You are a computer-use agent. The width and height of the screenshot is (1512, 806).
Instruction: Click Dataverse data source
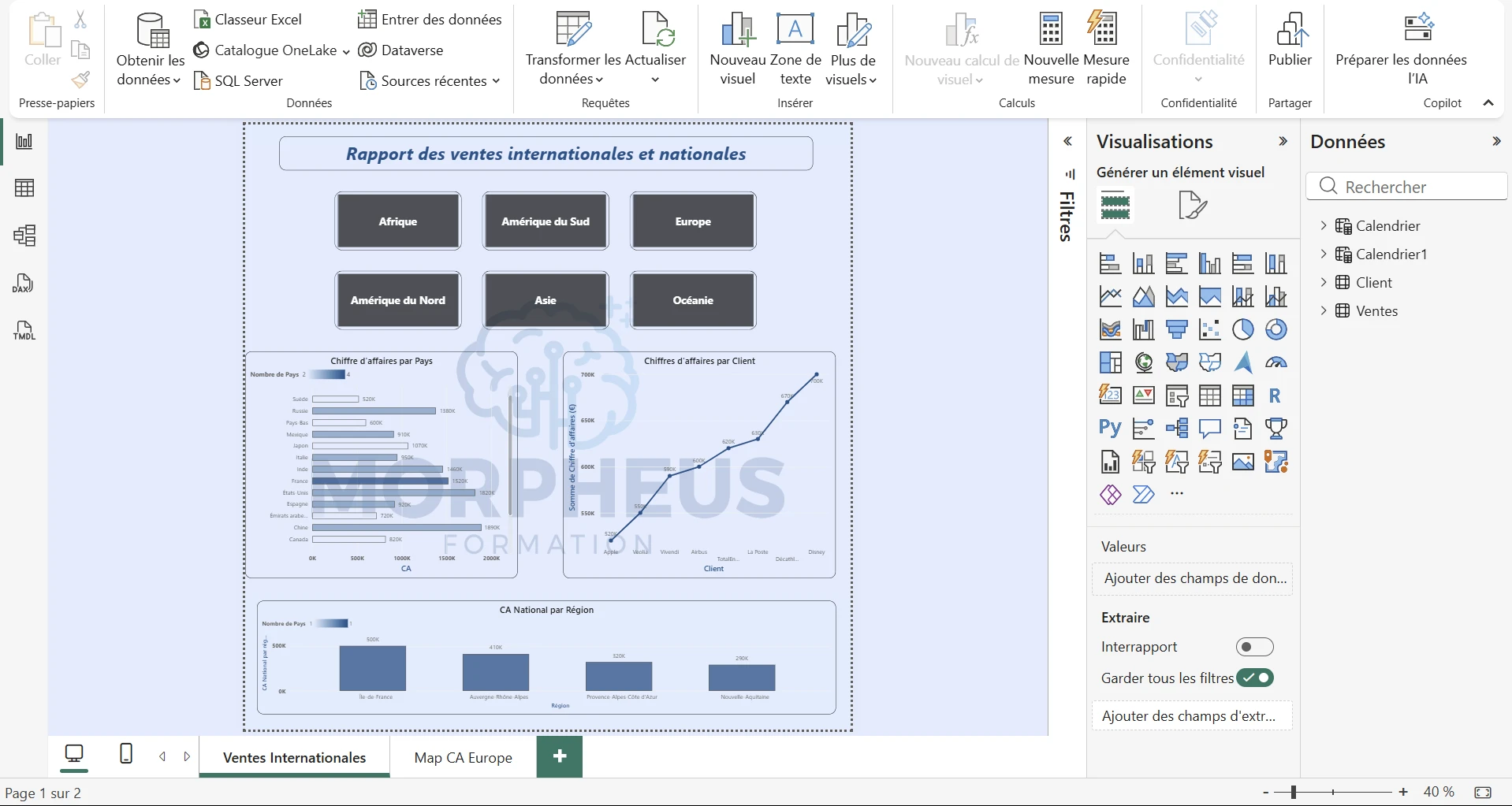[401, 50]
